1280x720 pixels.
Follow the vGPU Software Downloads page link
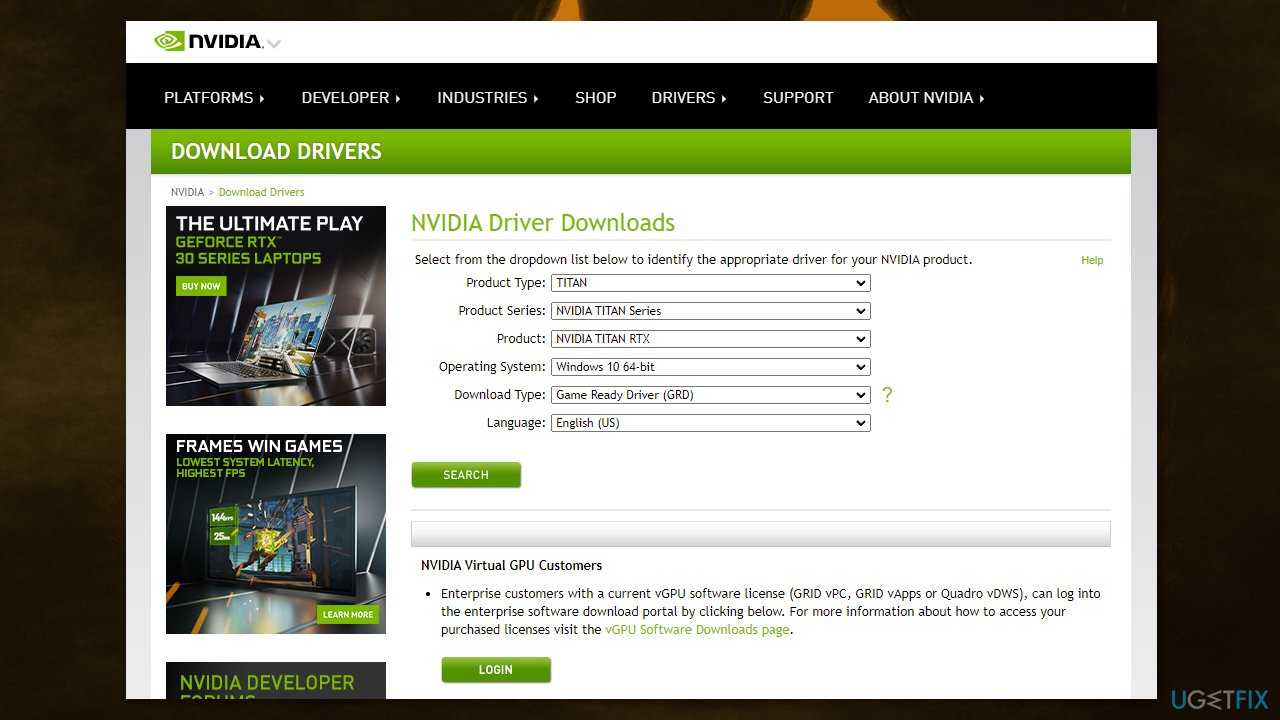(697, 630)
